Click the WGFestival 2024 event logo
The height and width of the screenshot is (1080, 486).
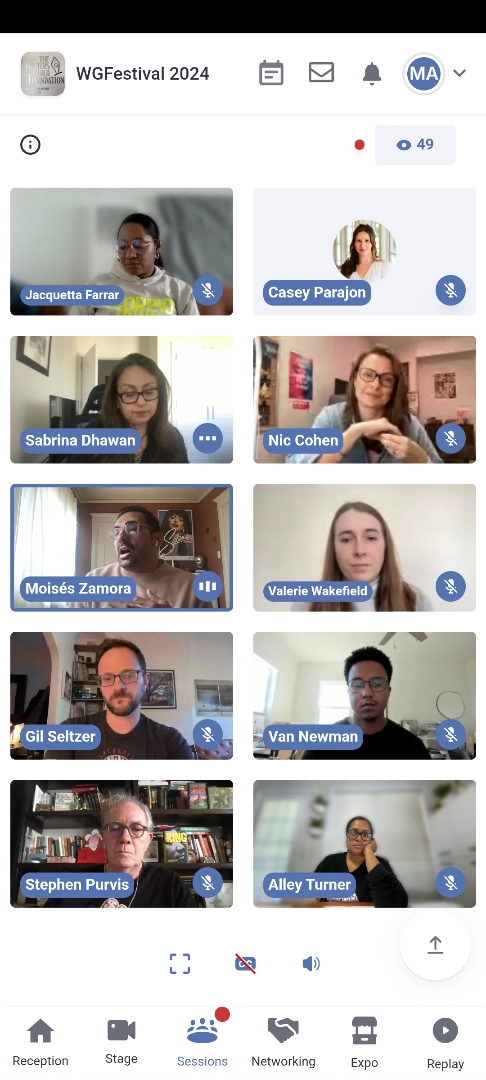pyautogui.click(x=43, y=74)
